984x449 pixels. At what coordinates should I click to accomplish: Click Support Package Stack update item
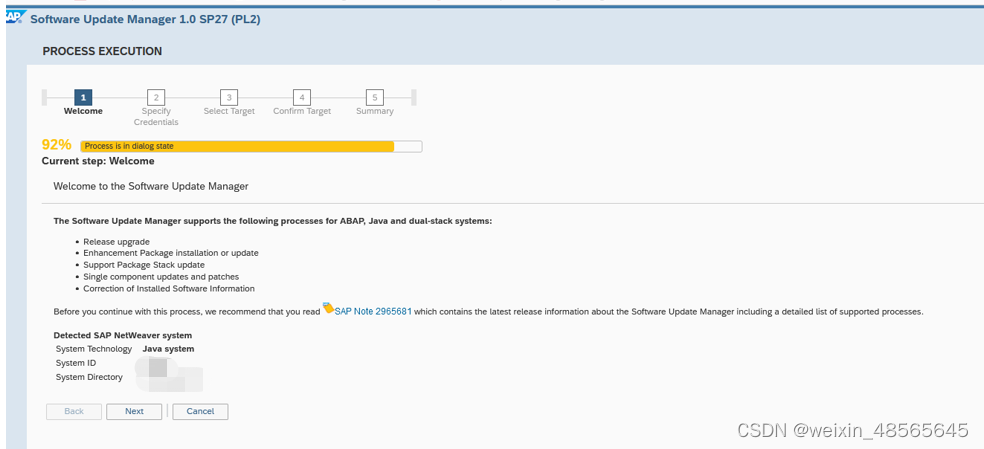click(x=144, y=265)
